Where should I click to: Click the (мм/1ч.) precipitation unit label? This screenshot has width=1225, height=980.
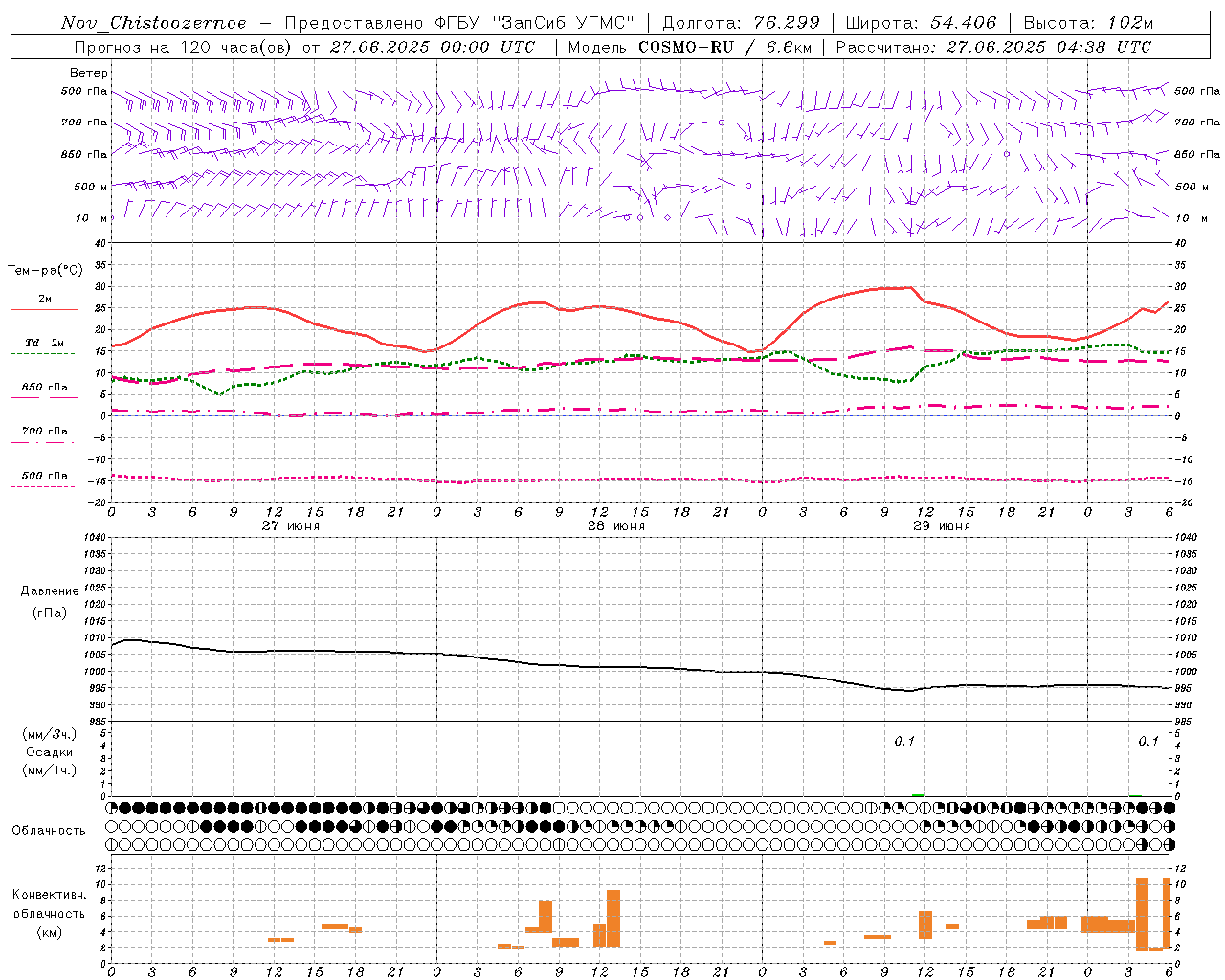tap(50, 770)
